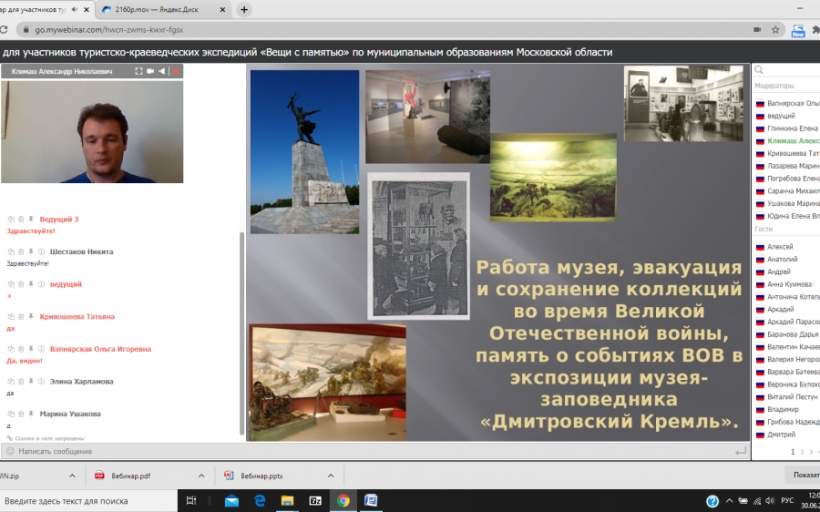
Task: Go to participants page 3
Action: pyautogui.click(x=811, y=452)
